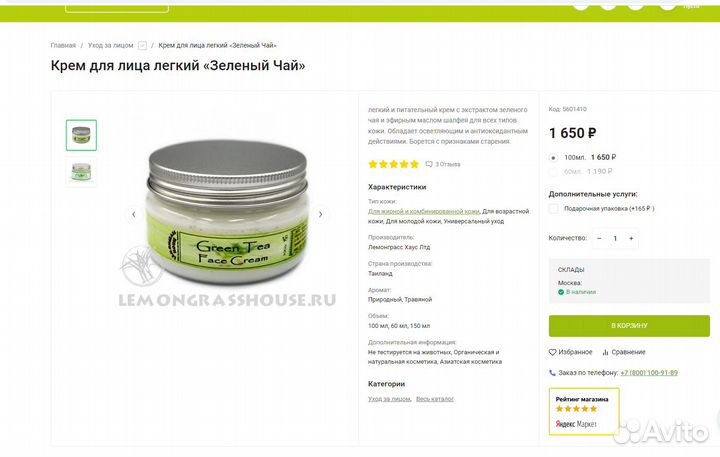Select the 60ml volume radio option
This screenshot has height=457, width=720.
pyautogui.click(x=553, y=172)
